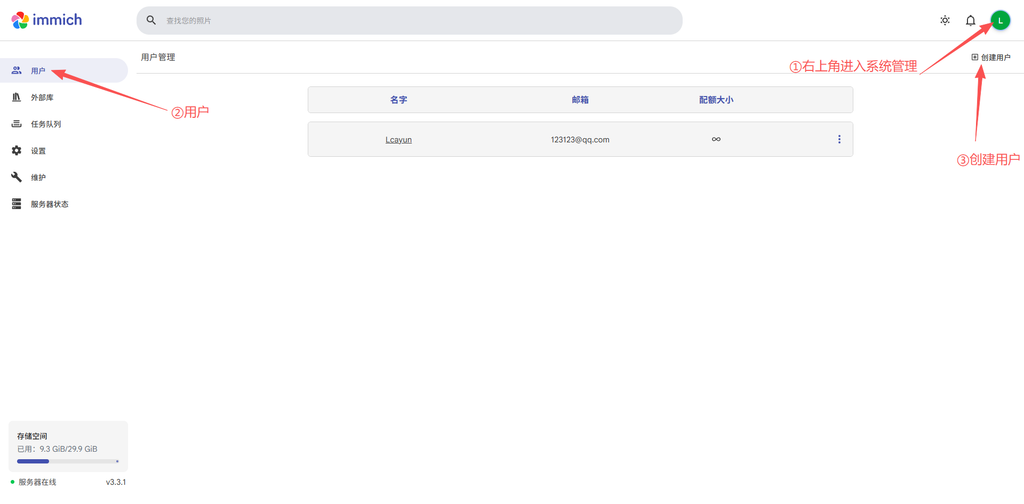The image size is (1024, 504).
Task: Click the users people icon
Action: coord(16,71)
